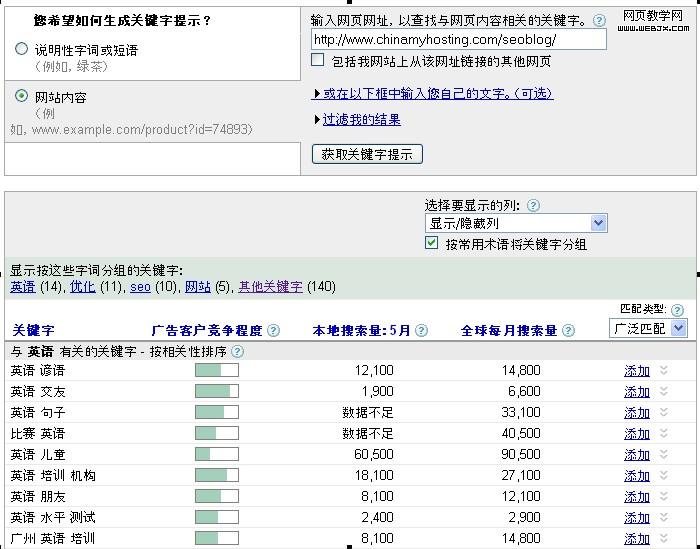This screenshot has width=700, height=549.
Task: Click help icon beside local search volume header
Action: pos(421,331)
